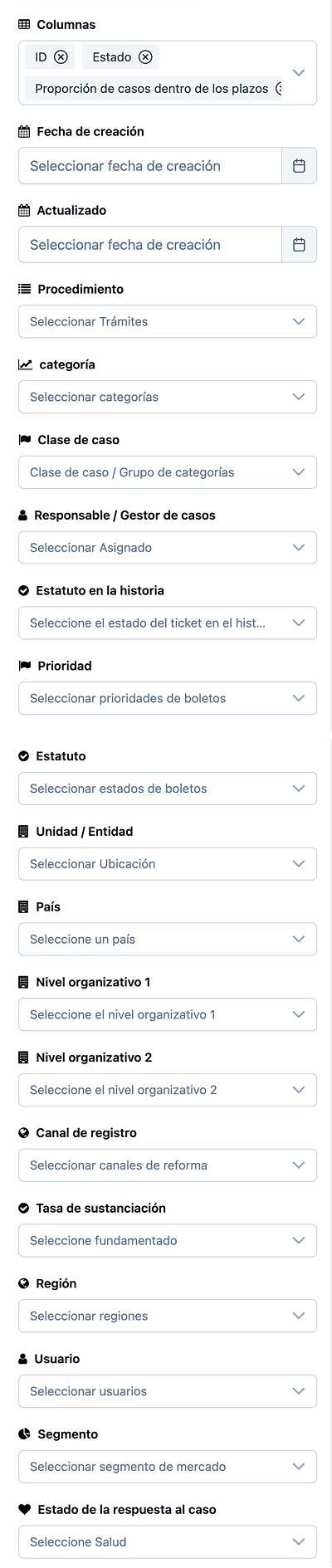Viewport: 332px width, 1568px height.
Task: Remove the Proporción de casos column tag
Action: [x=279, y=88]
